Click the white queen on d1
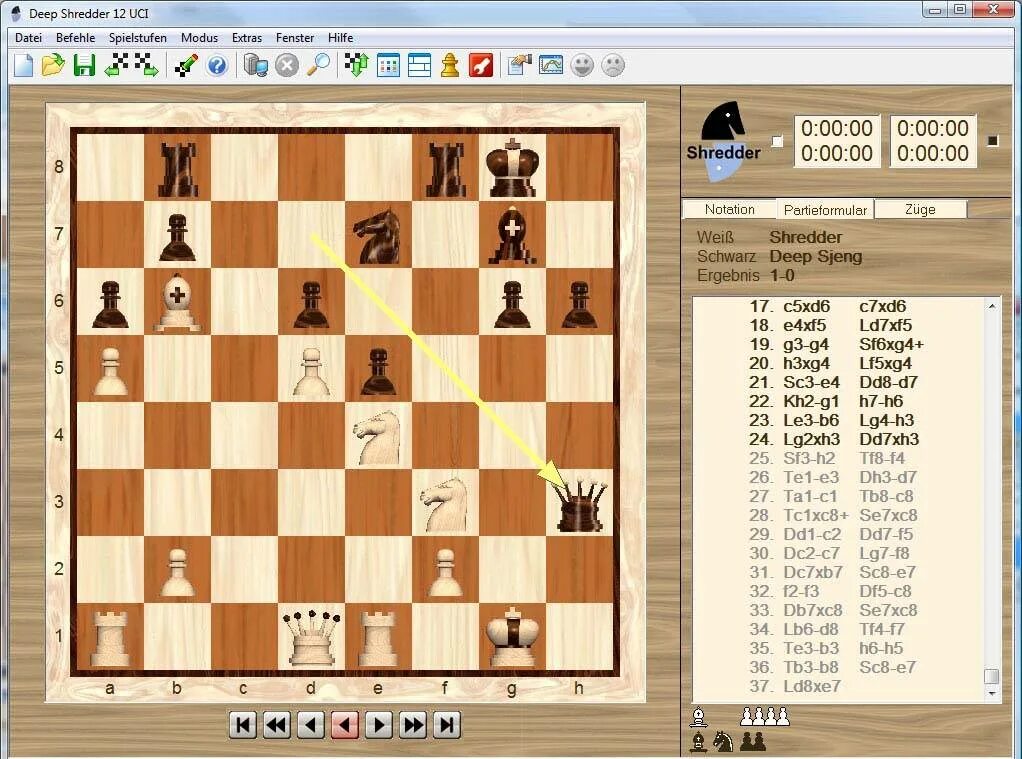 (x=312, y=637)
